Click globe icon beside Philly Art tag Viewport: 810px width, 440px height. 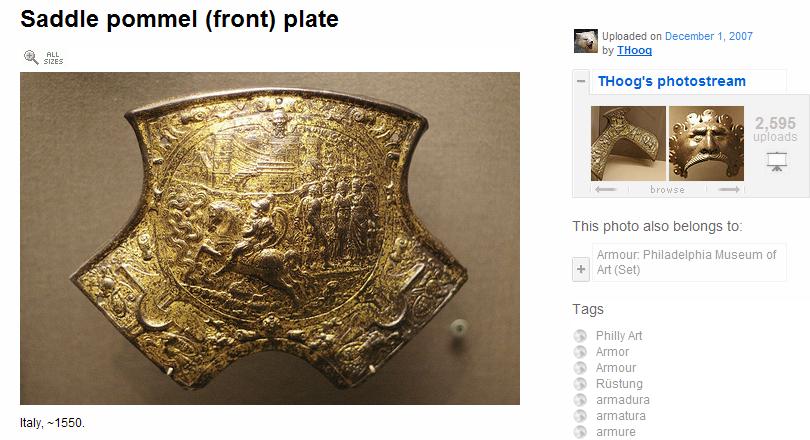[580, 336]
